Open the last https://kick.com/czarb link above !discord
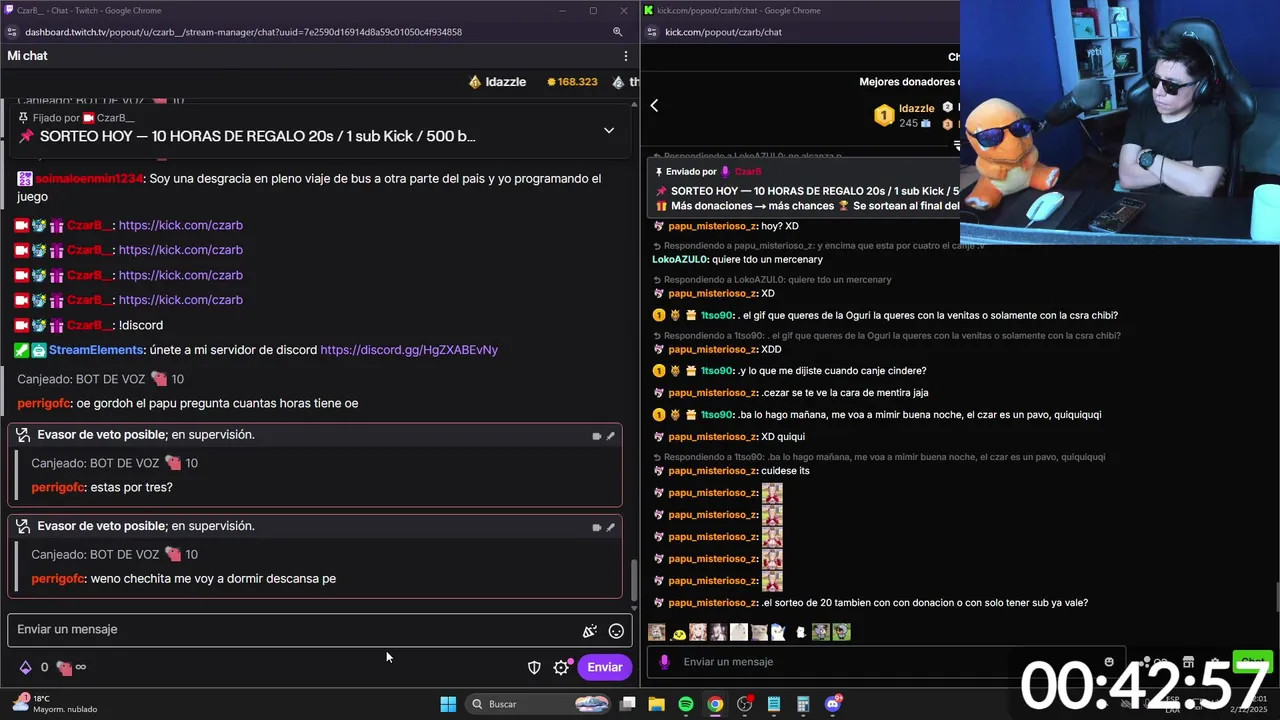 pyautogui.click(x=181, y=300)
